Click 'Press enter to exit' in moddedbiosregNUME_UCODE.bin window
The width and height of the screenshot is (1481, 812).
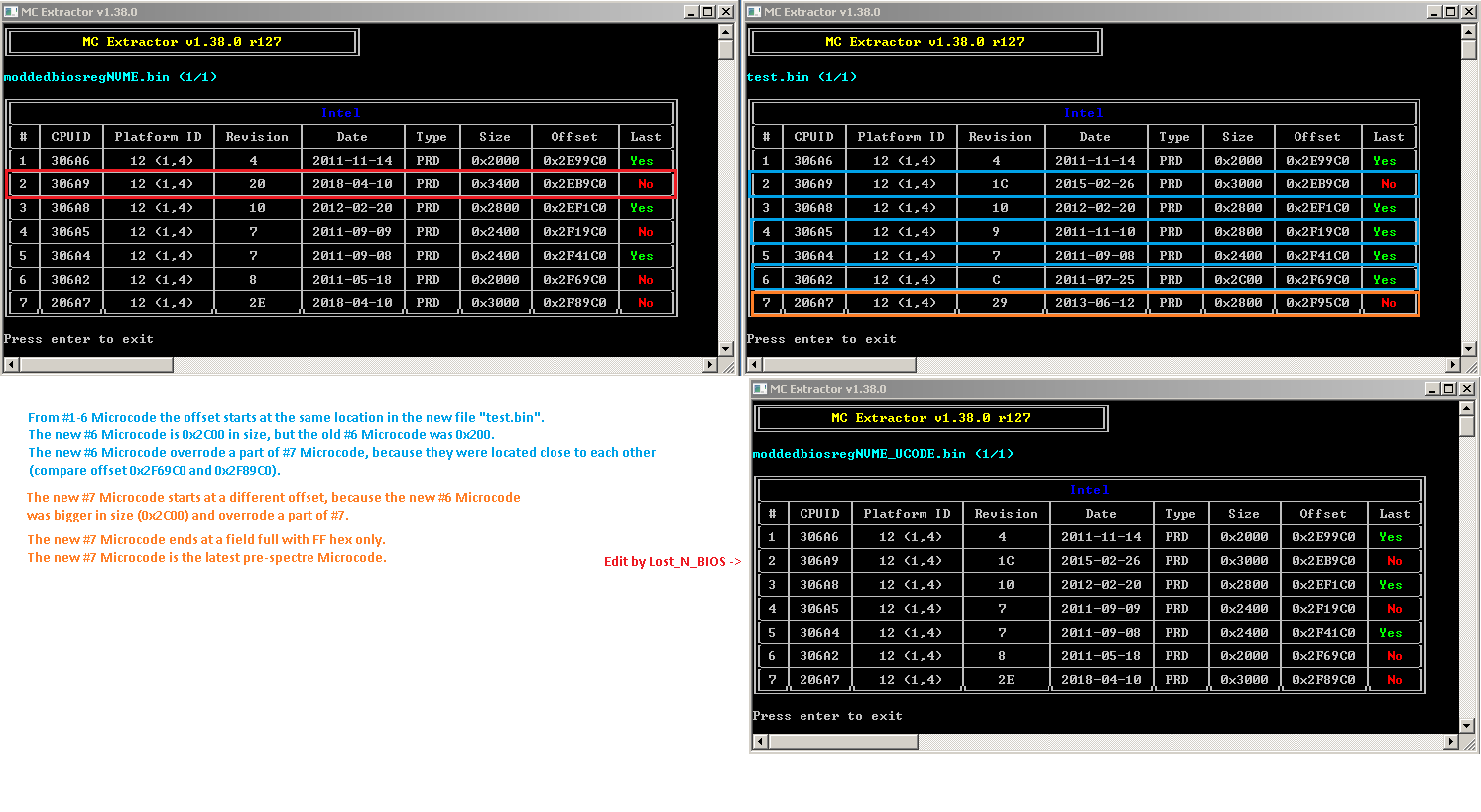point(827,716)
